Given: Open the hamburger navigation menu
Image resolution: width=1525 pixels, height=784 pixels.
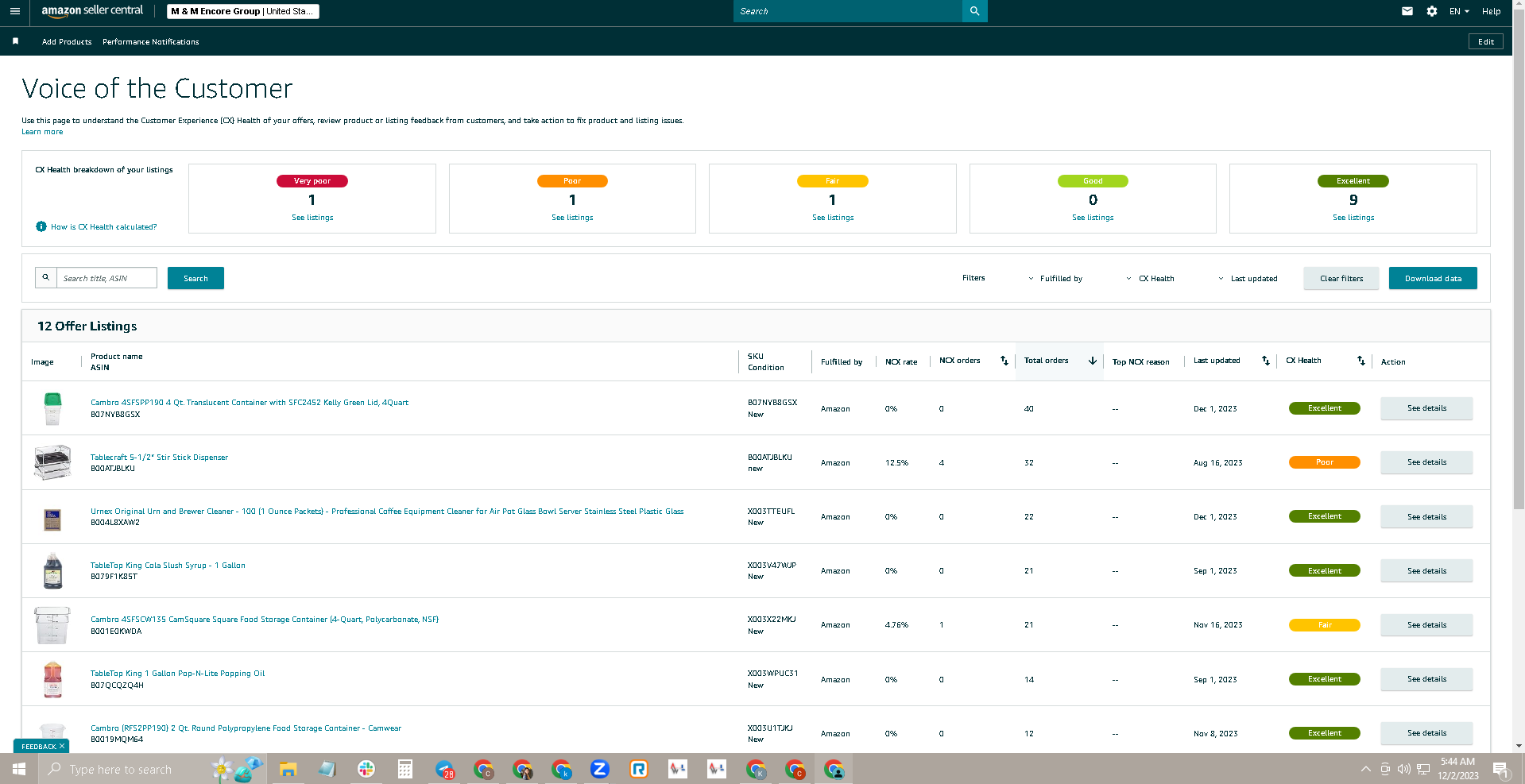Looking at the screenshot, I should click(15, 11).
